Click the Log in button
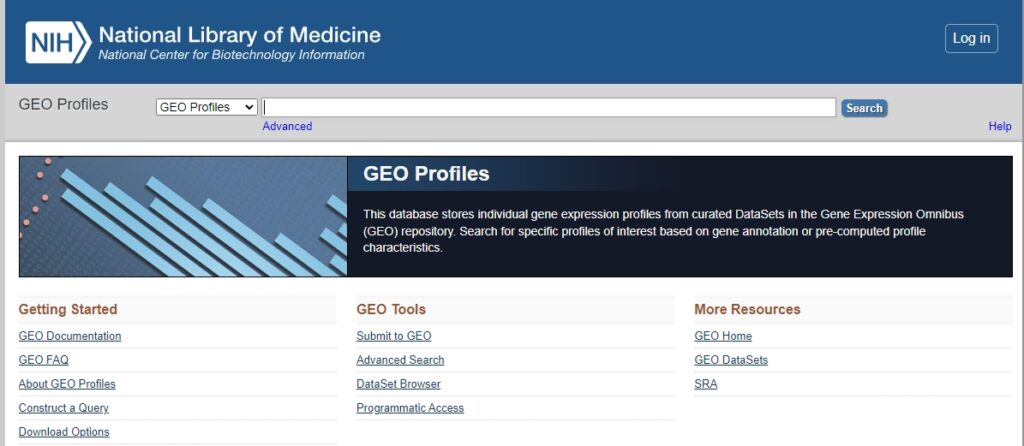The image size is (1024, 446). click(x=971, y=39)
